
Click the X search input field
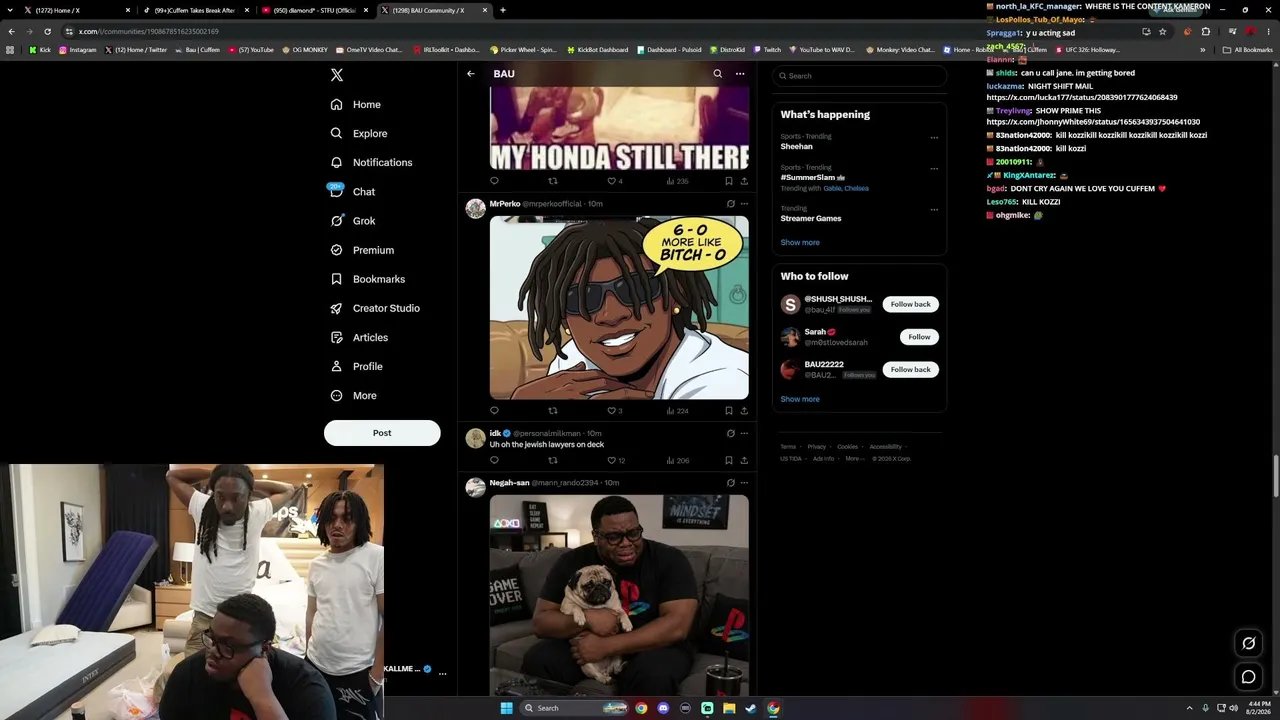(x=859, y=76)
